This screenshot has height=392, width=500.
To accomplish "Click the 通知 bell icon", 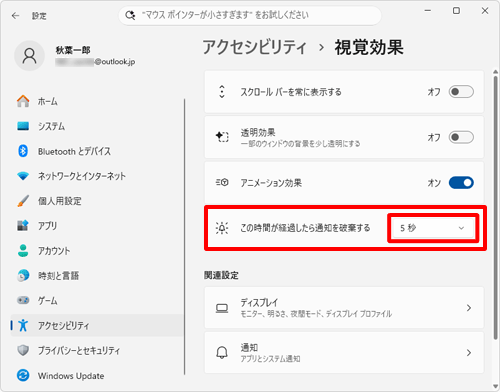I will (222, 353).
